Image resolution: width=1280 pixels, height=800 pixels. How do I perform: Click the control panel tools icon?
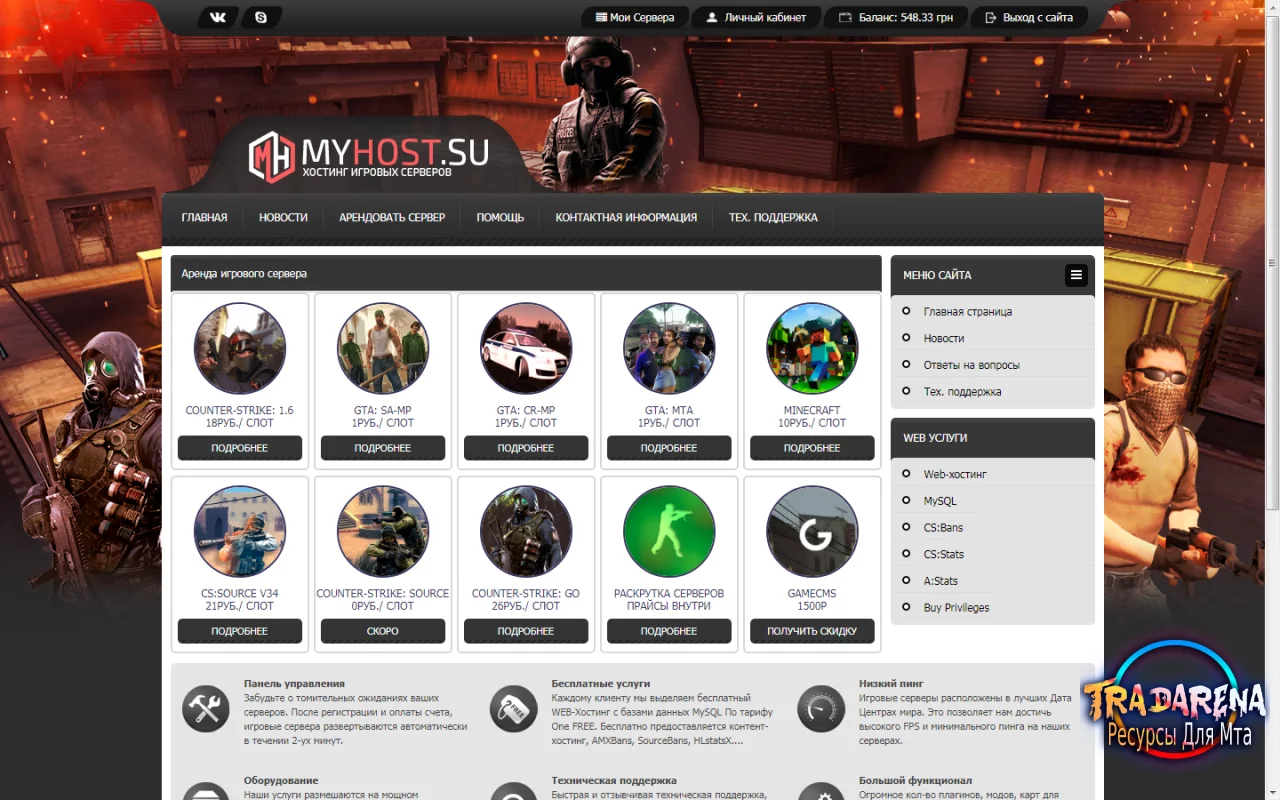click(x=206, y=709)
